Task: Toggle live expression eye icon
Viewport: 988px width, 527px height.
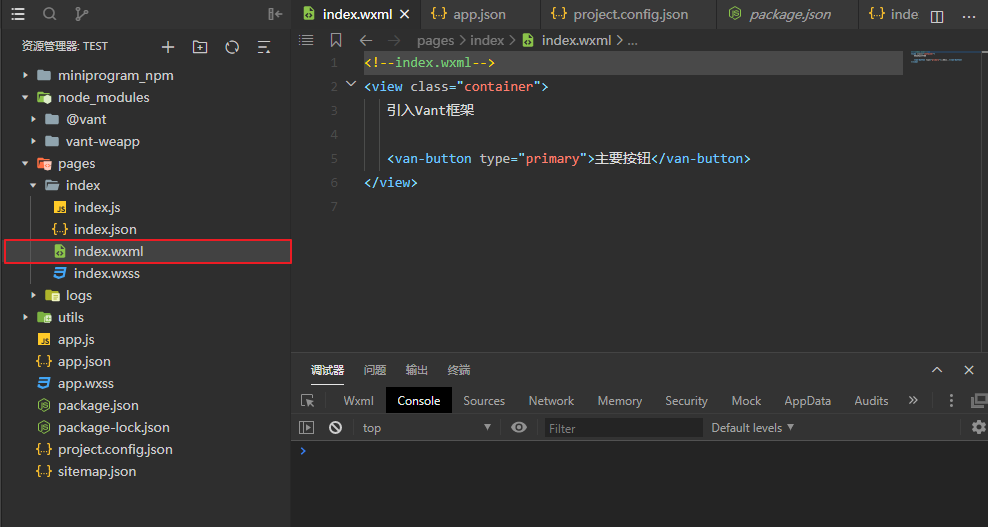Action: pyautogui.click(x=518, y=427)
